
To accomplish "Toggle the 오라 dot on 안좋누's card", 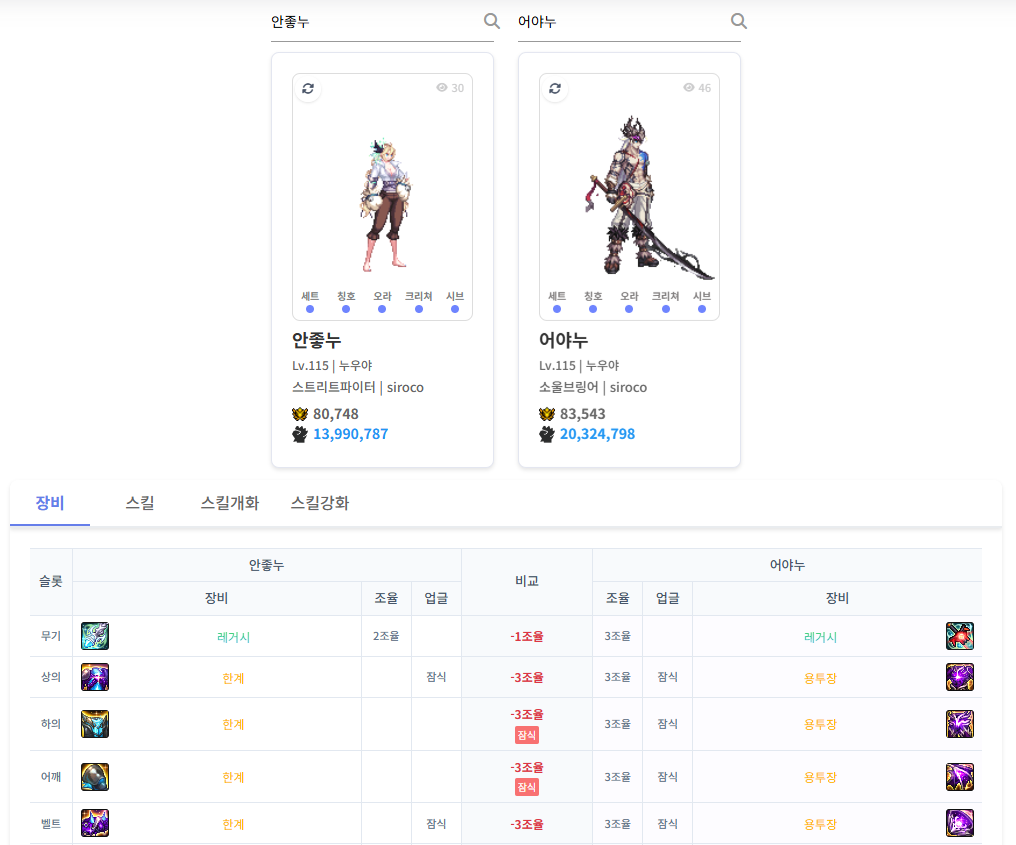I will [x=382, y=309].
